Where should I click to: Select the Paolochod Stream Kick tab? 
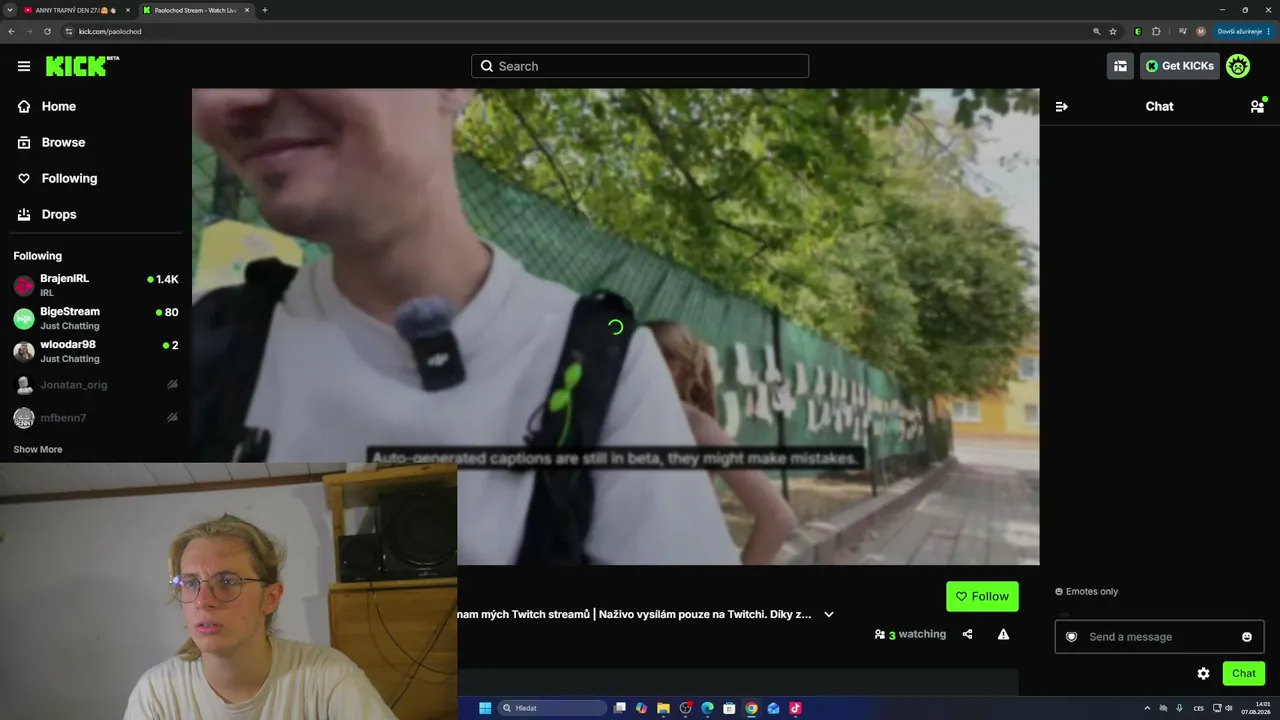pos(196,10)
